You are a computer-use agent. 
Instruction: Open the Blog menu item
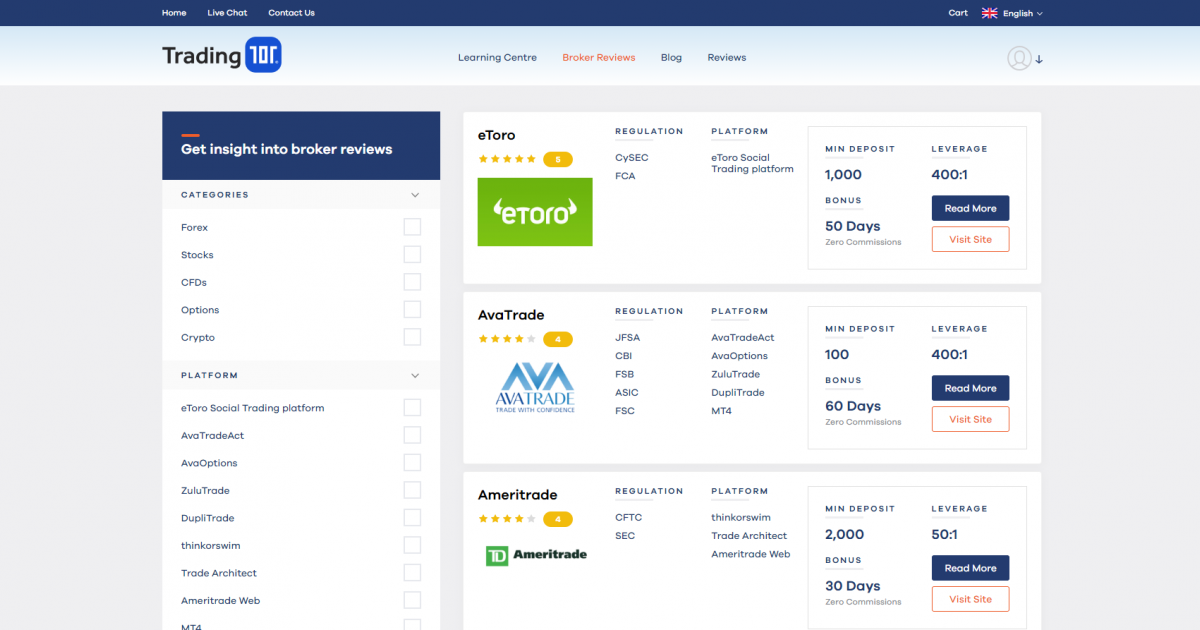[x=671, y=58]
